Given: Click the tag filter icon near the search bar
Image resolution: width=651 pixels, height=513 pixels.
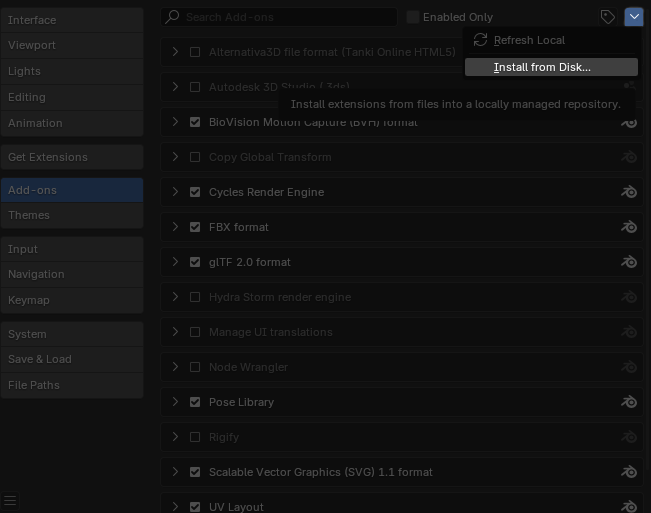Looking at the screenshot, I should 607,17.
